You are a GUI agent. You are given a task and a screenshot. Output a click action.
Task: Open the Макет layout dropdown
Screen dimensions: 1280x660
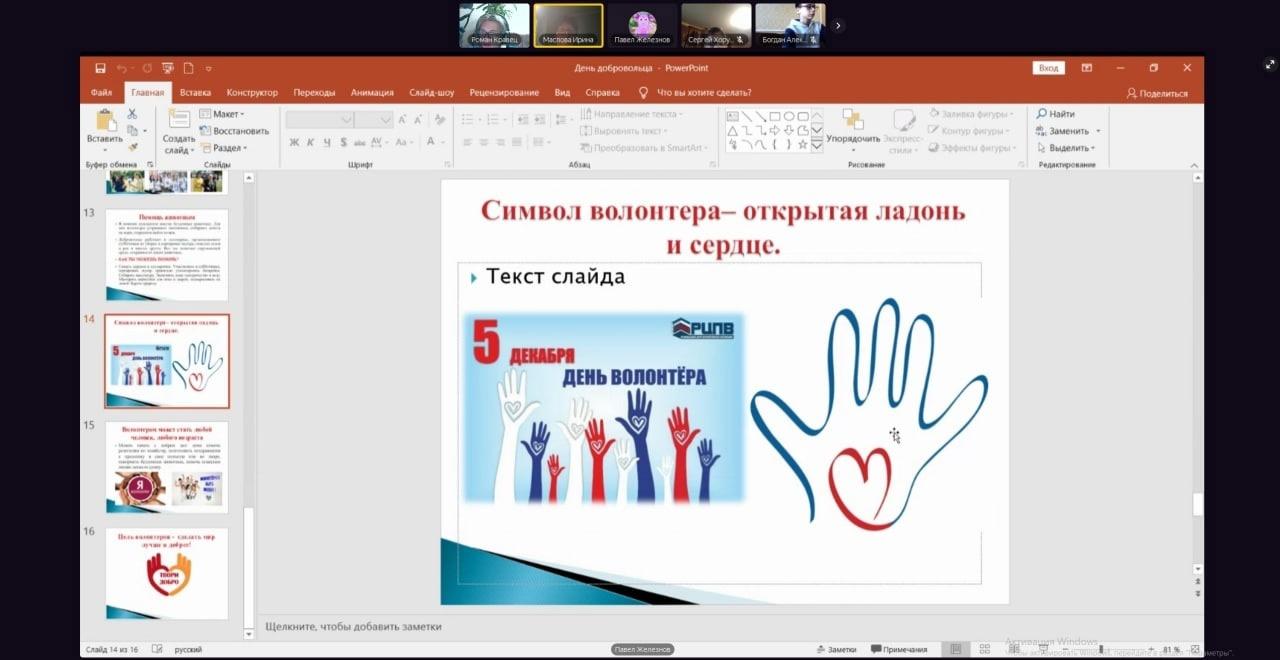point(222,114)
